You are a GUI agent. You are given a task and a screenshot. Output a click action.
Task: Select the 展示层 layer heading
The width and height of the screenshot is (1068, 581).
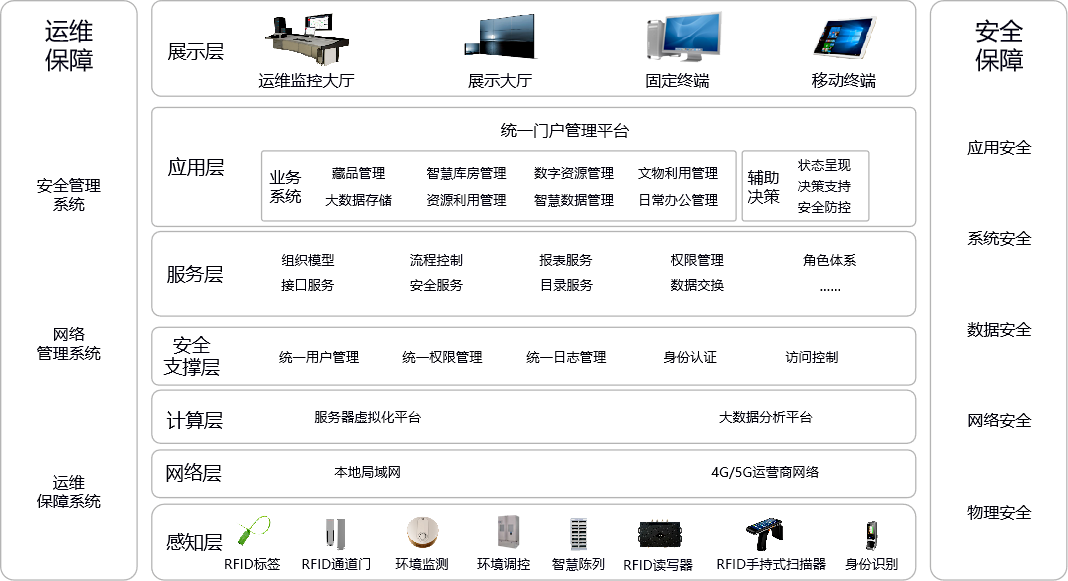click(x=195, y=52)
